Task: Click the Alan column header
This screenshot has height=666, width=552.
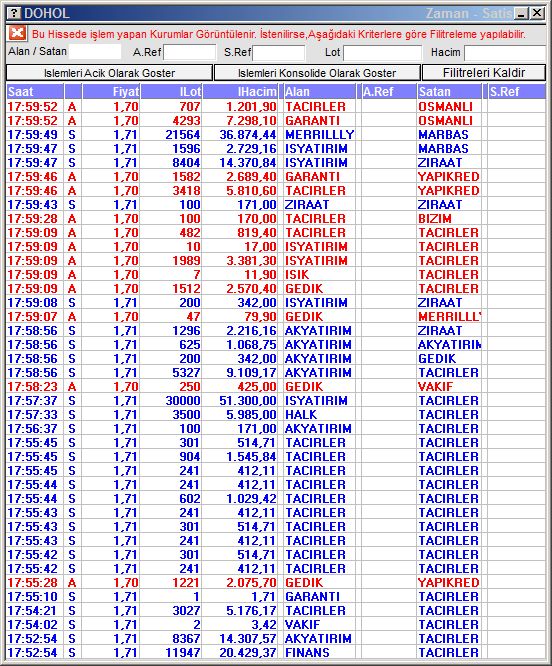Action: (319, 92)
